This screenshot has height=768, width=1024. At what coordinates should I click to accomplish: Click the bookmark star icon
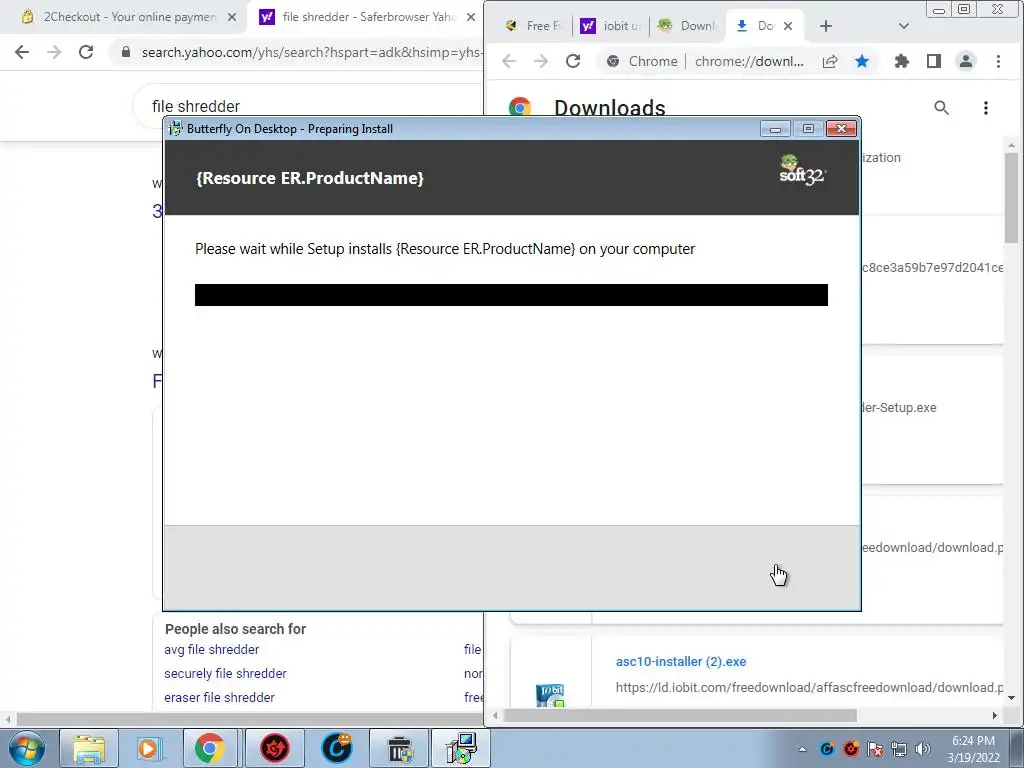point(862,61)
